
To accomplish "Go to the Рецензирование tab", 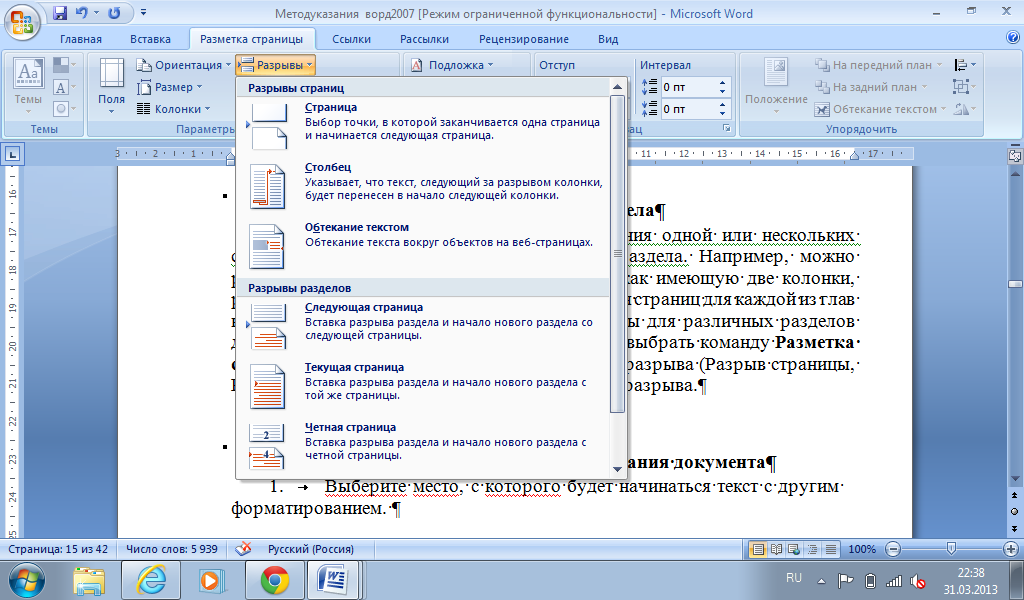I will 524,39.
